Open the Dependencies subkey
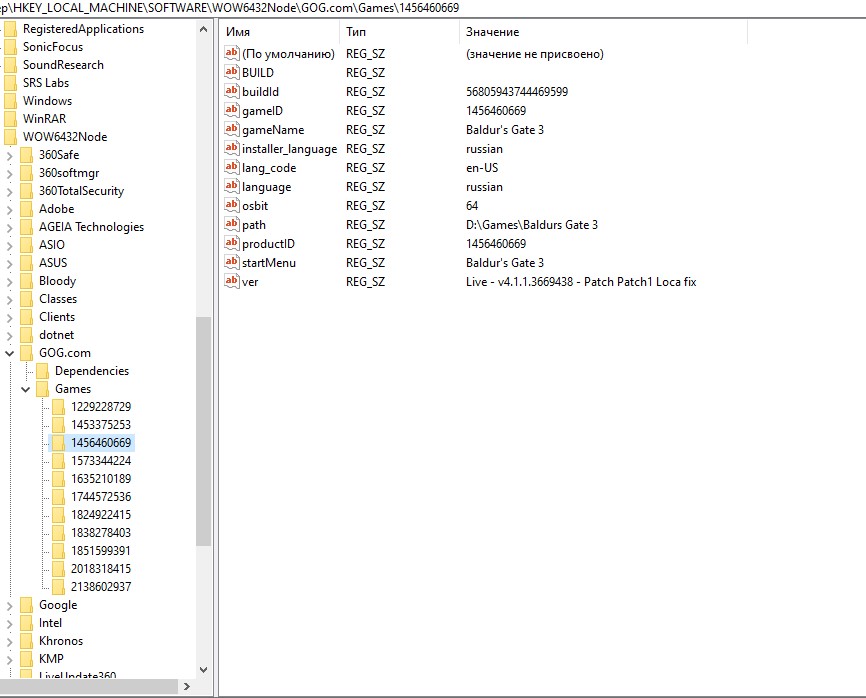 91,371
